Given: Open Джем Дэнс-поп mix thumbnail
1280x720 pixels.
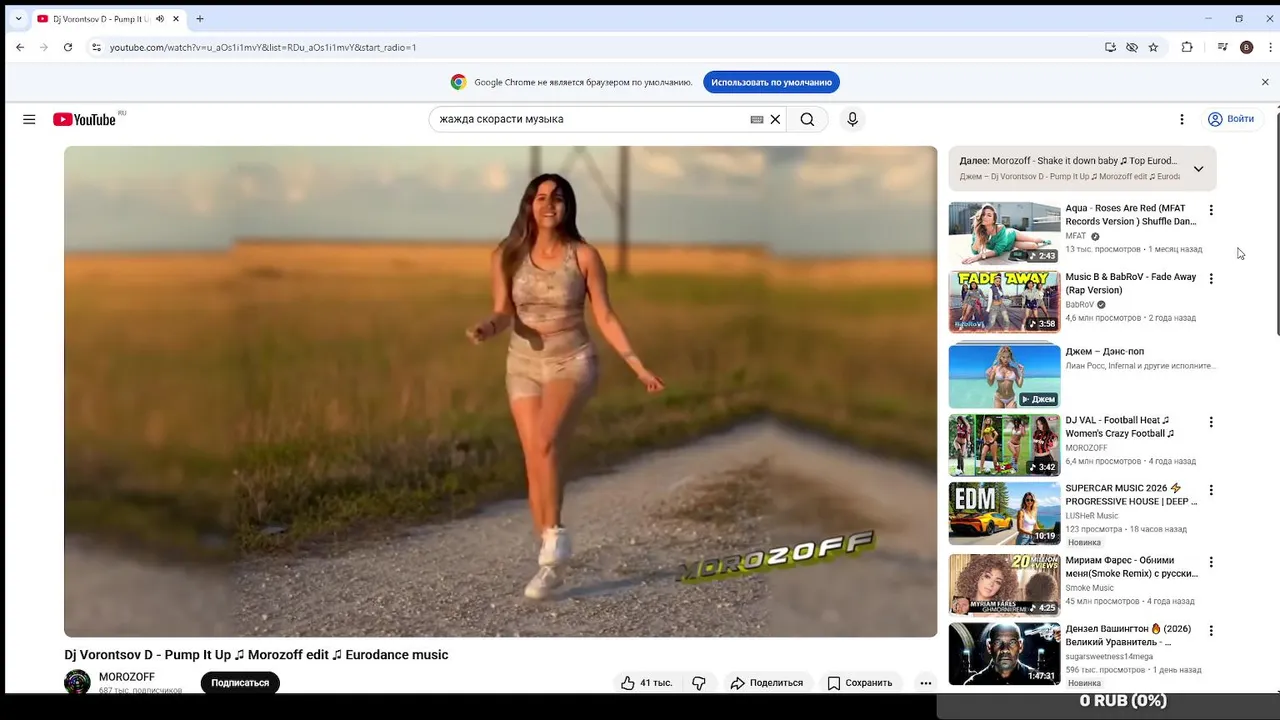Looking at the screenshot, I should point(1004,376).
